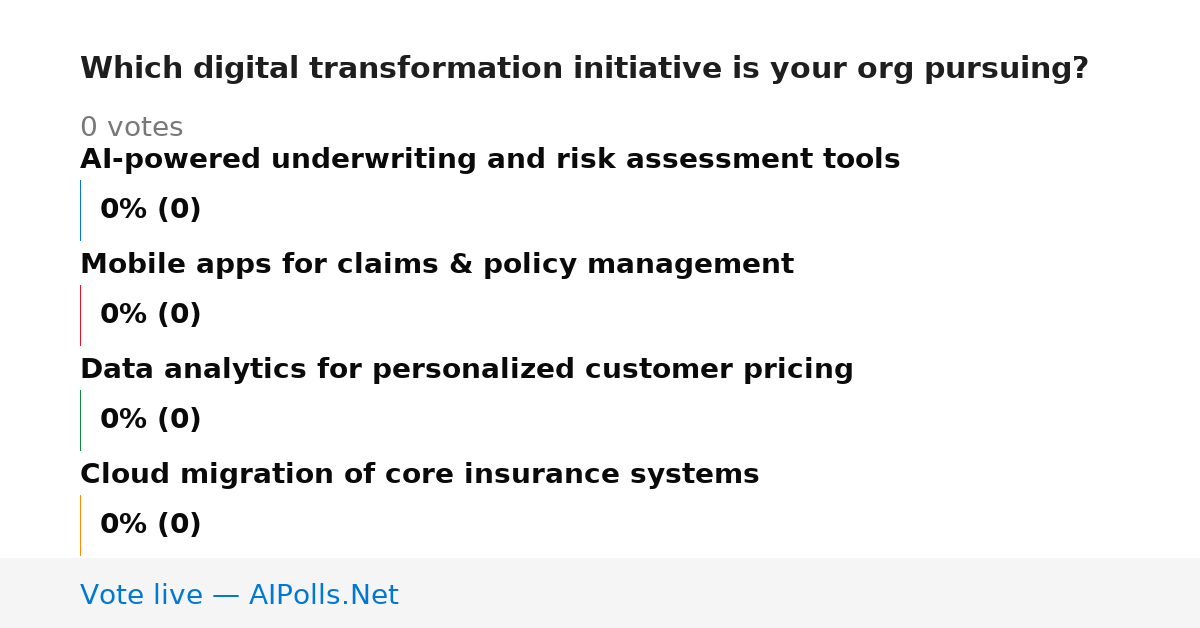Select the Mobile apps for claims option

[437, 265]
